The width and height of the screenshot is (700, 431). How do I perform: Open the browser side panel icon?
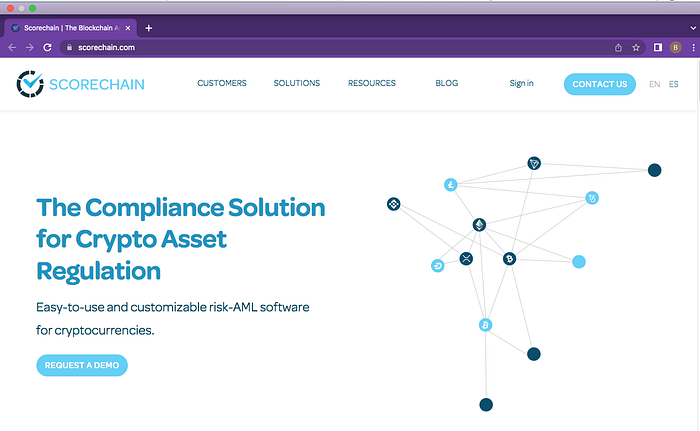658,47
